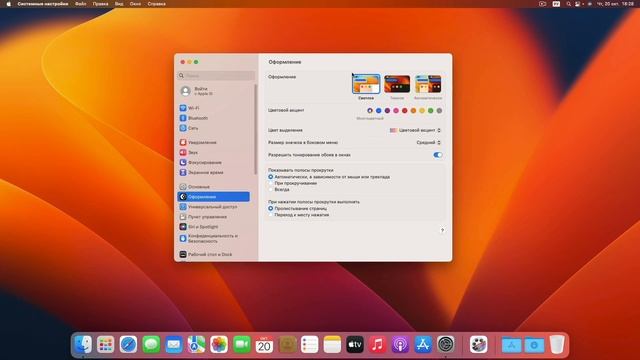Choose the blue accent color

[378, 111]
